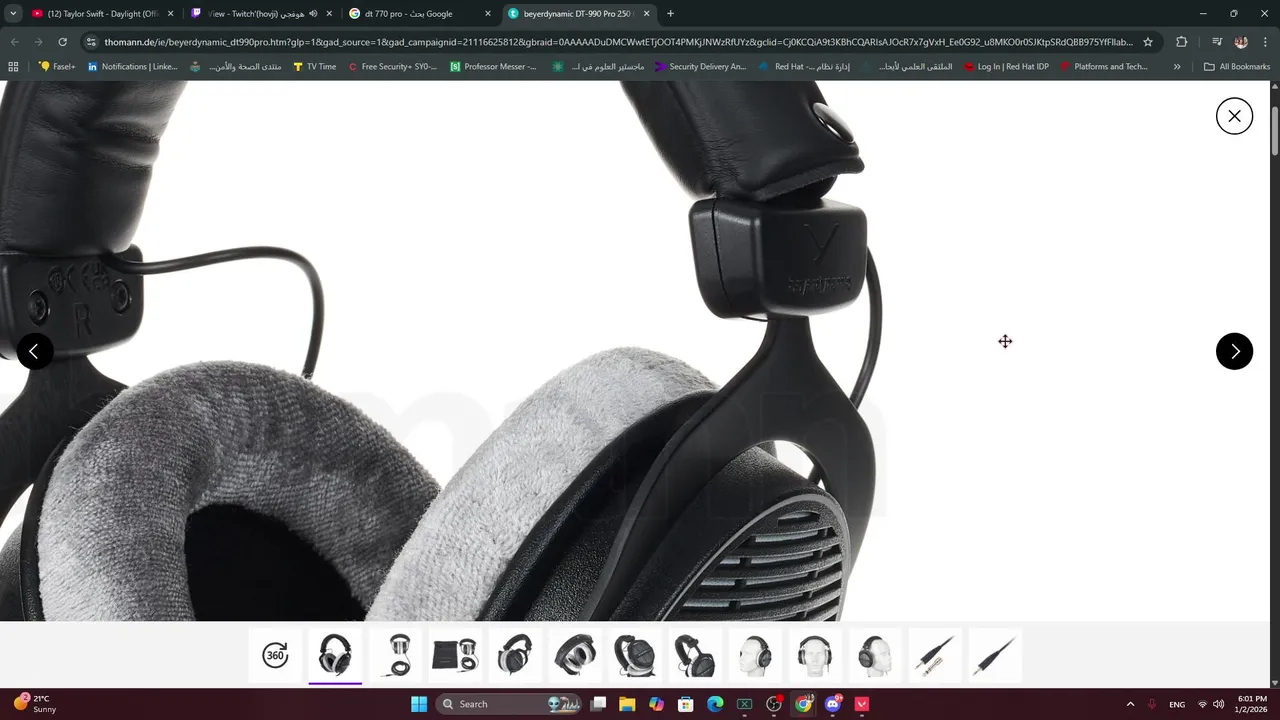This screenshot has height=720, width=1280.
Task: Open the Chrome profile avatar
Action: (1241, 42)
